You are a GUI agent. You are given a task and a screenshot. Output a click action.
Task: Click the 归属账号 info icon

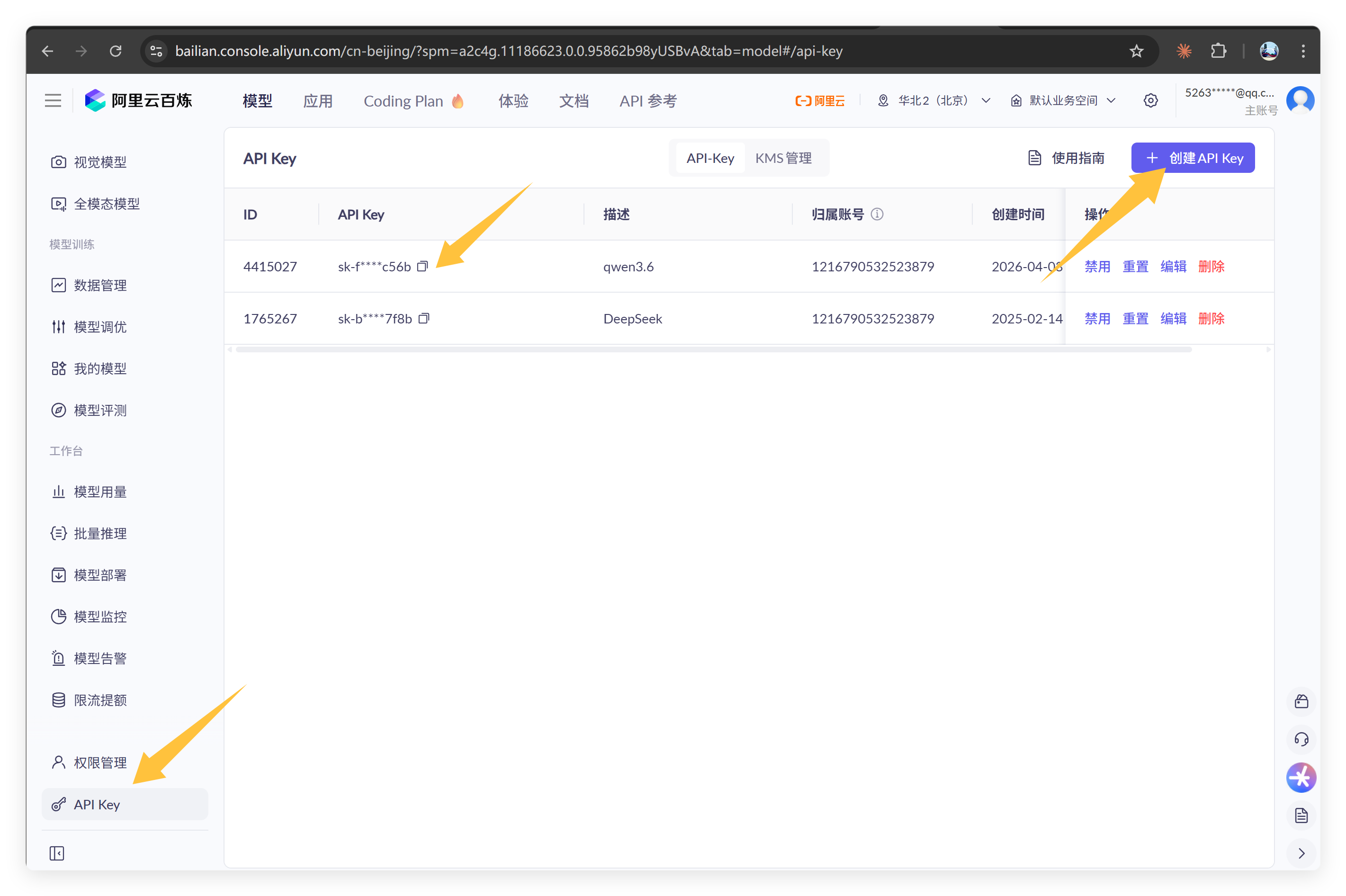[x=877, y=214]
